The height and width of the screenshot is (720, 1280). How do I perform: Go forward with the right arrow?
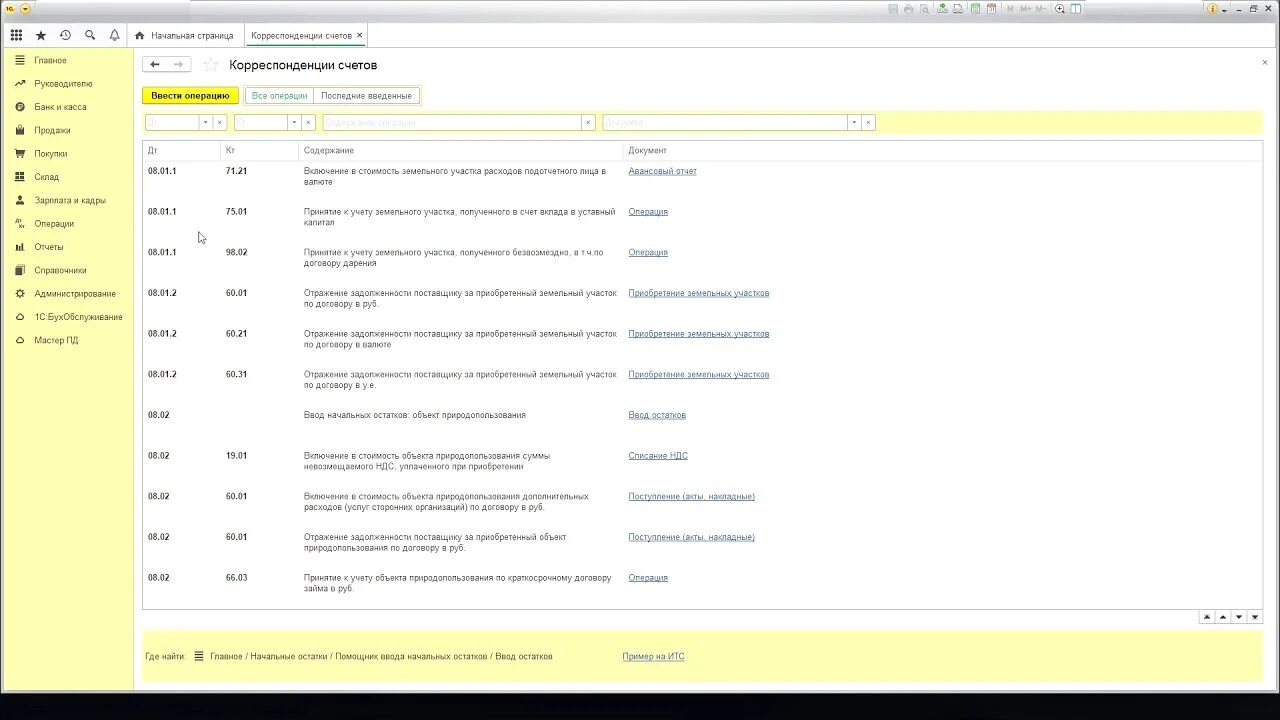[179, 64]
